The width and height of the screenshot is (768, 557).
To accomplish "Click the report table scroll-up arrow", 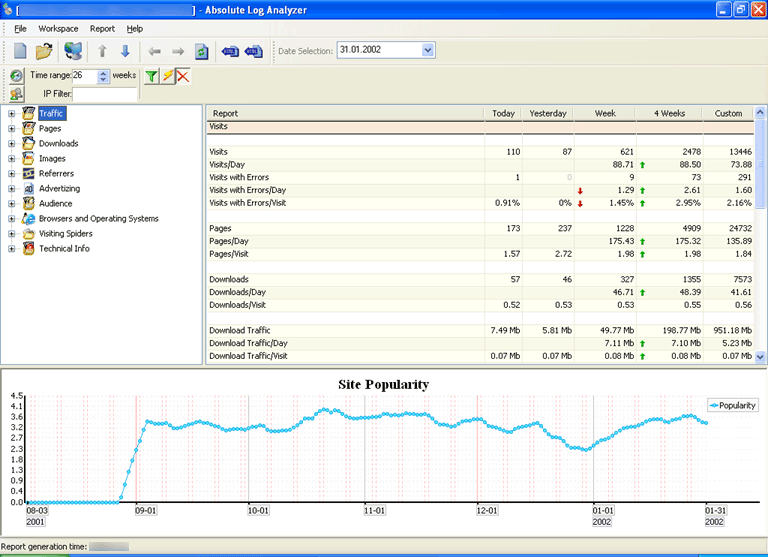I will coord(760,113).
